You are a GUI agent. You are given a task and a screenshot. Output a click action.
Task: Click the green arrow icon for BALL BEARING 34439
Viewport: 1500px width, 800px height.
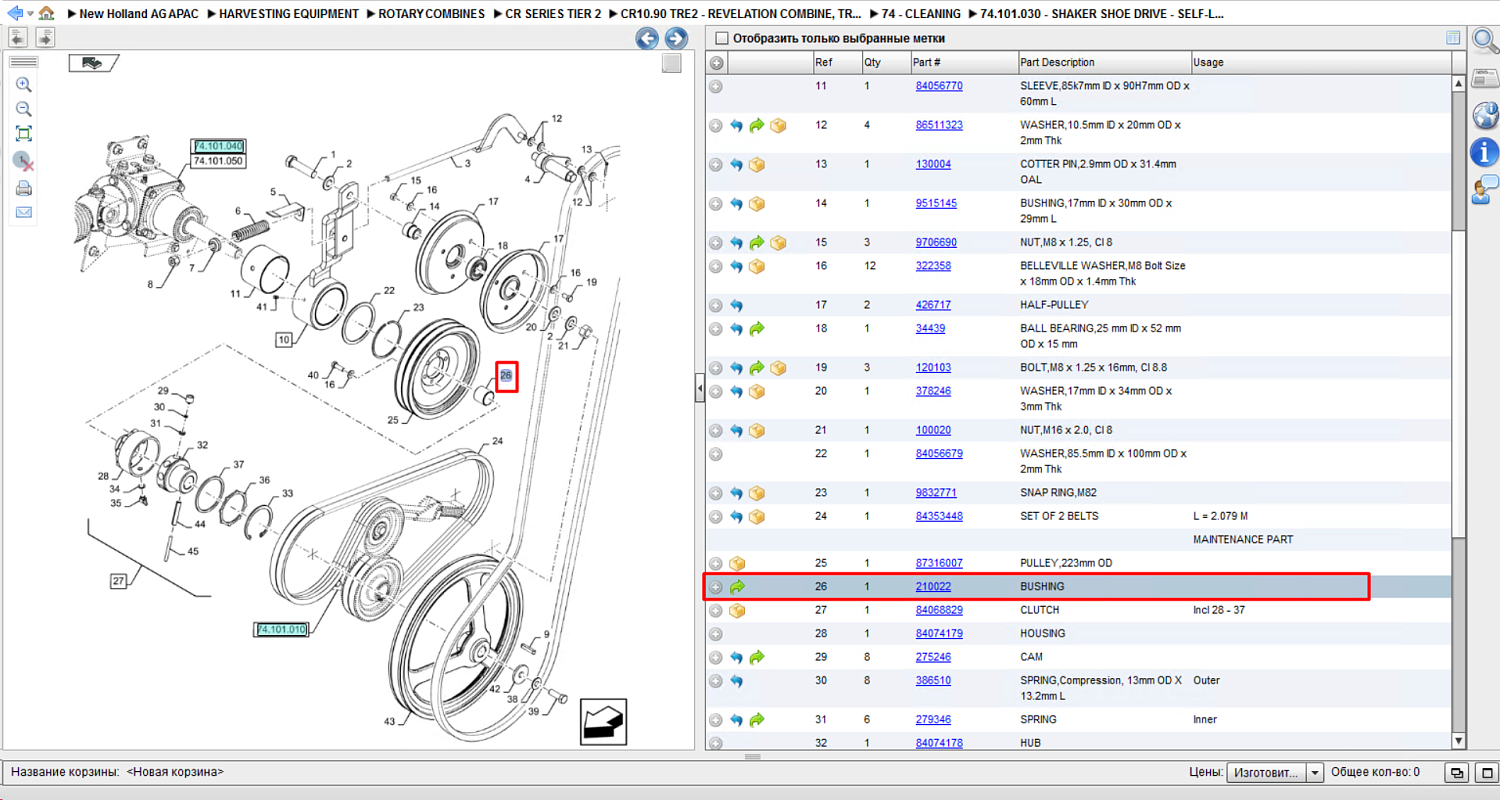(x=757, y=328)
